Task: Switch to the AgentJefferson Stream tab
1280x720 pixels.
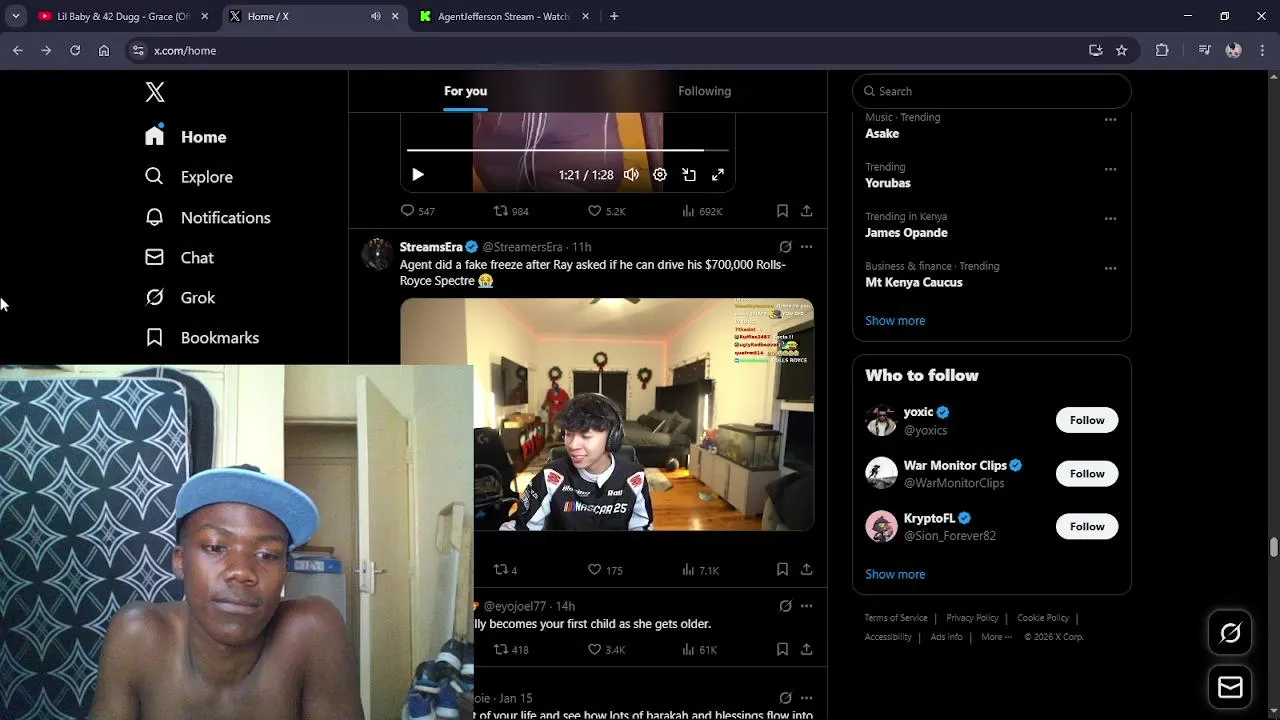Action: point(504,16)
